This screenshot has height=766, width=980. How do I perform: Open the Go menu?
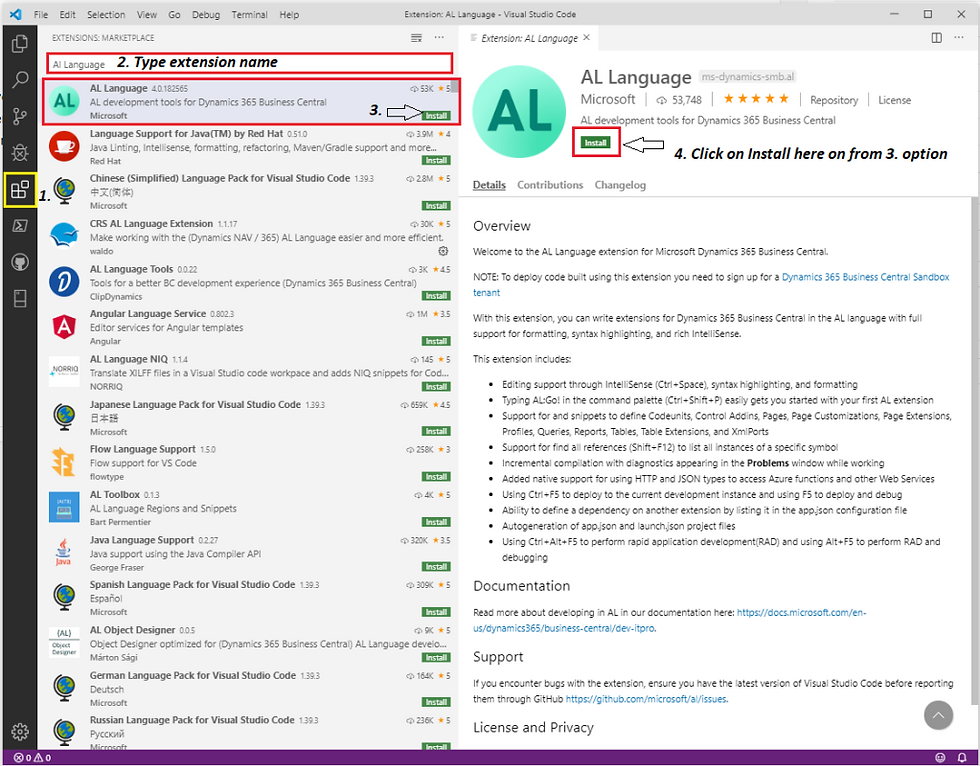[174, 14]
